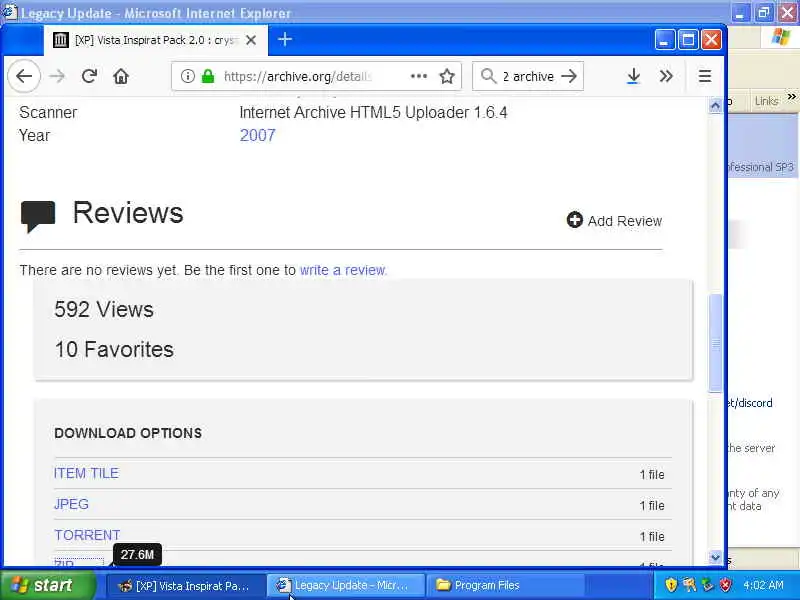Click the Windows Start button
Screen dimensions: 800x600
tap(47, 585)
